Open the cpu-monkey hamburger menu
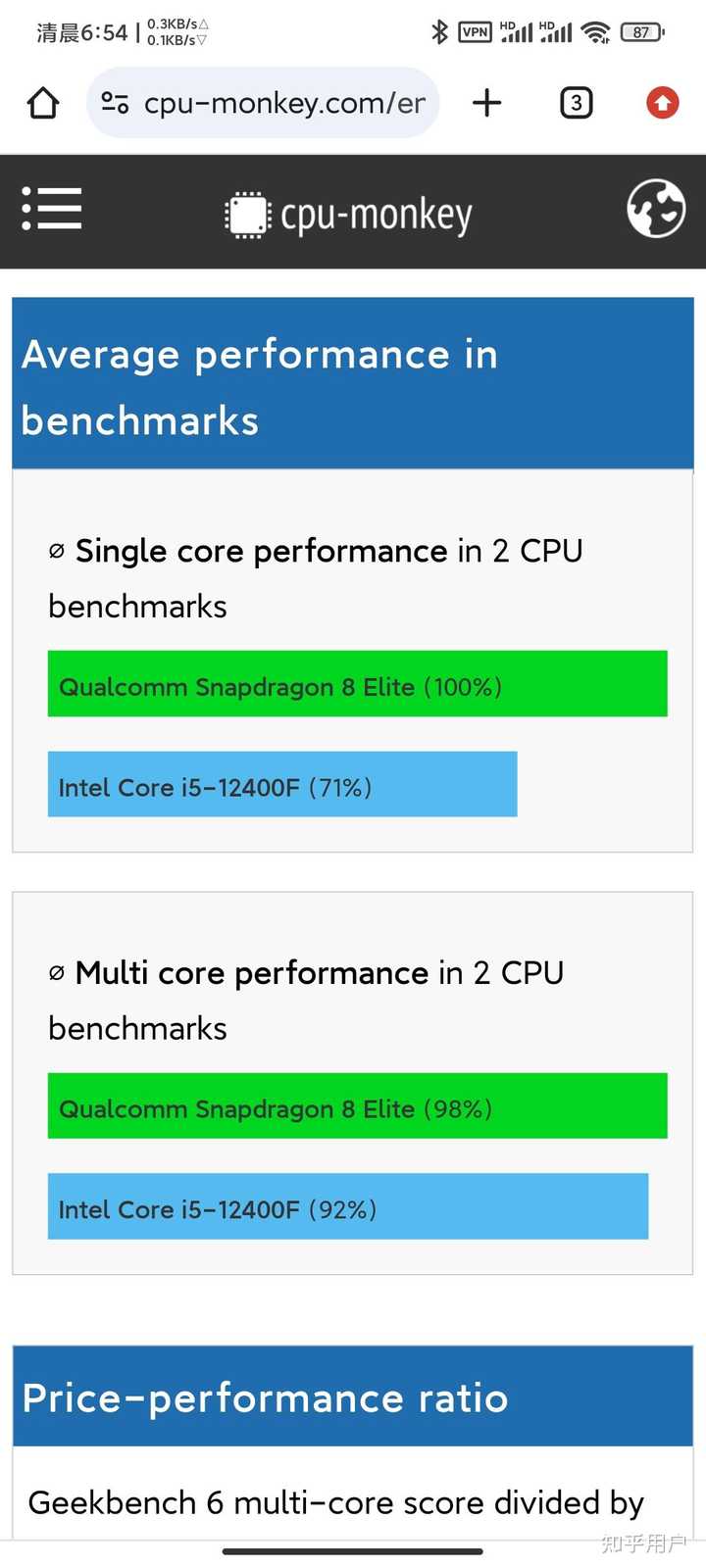The width and height of the screenshot is (706, 1568). (x=52, y=209)
